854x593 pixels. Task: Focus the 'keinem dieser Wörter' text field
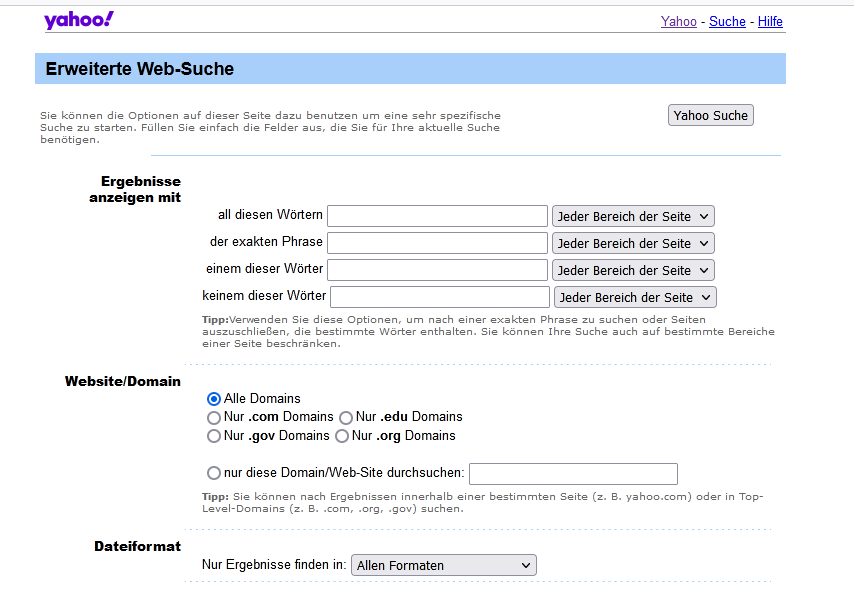440,297
